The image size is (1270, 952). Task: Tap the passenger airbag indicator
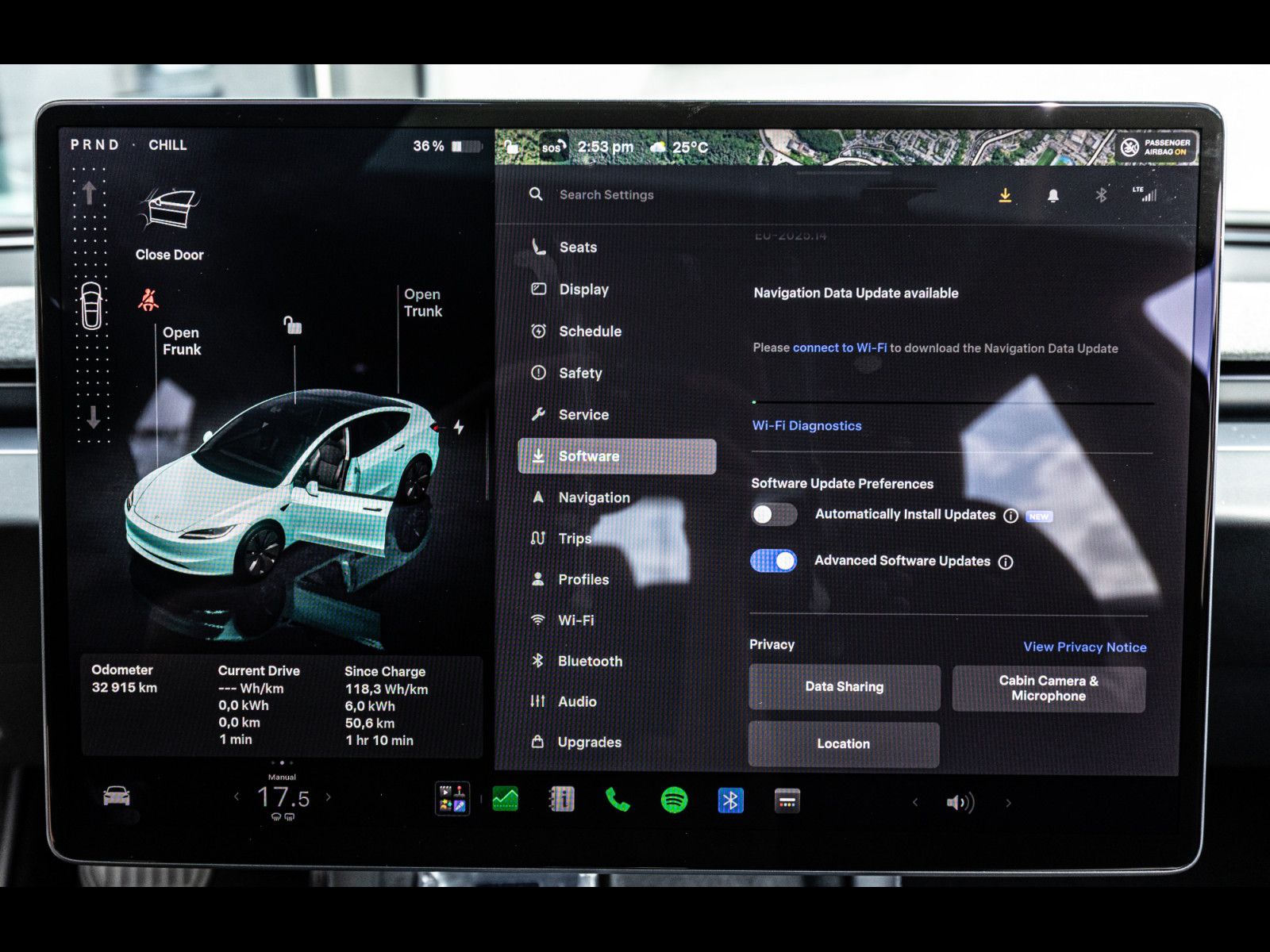(x=1156, y=147)
